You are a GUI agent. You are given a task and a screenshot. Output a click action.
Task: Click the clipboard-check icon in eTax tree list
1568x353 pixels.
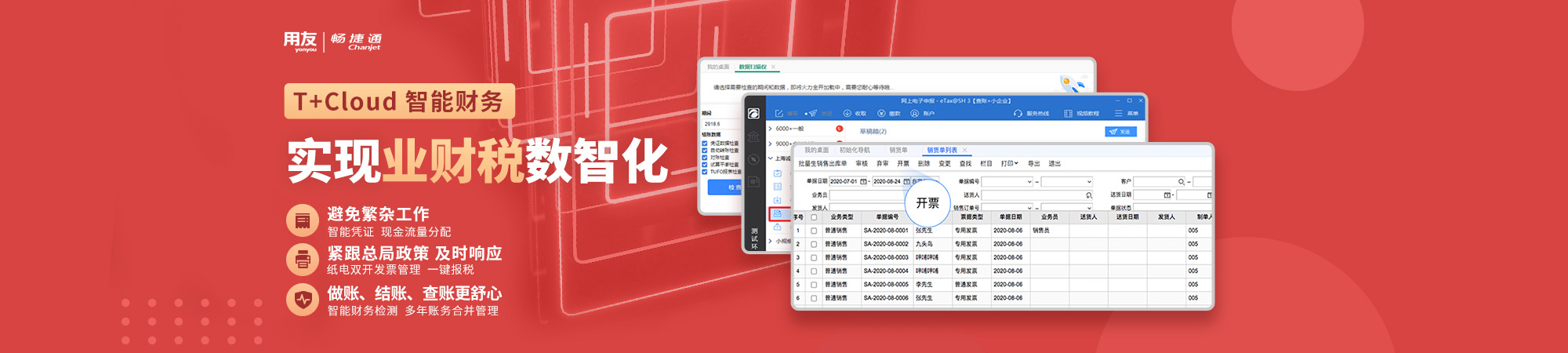pyautogui.click(x=777, y=173)
